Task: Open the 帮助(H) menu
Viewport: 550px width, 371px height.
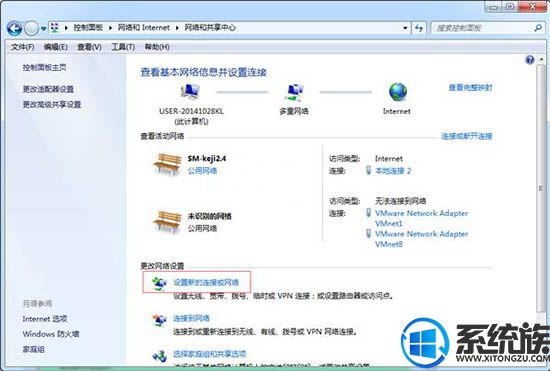Action: click(x=157, y=47)
